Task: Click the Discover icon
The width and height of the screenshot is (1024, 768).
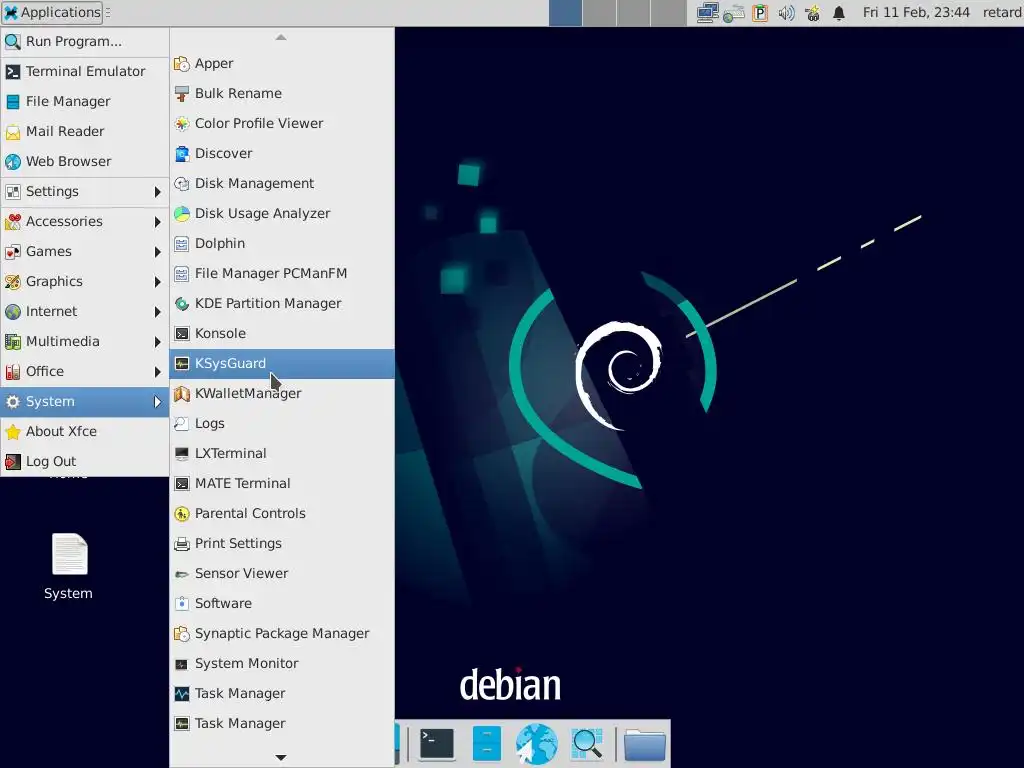Action: tap(182, 154)
